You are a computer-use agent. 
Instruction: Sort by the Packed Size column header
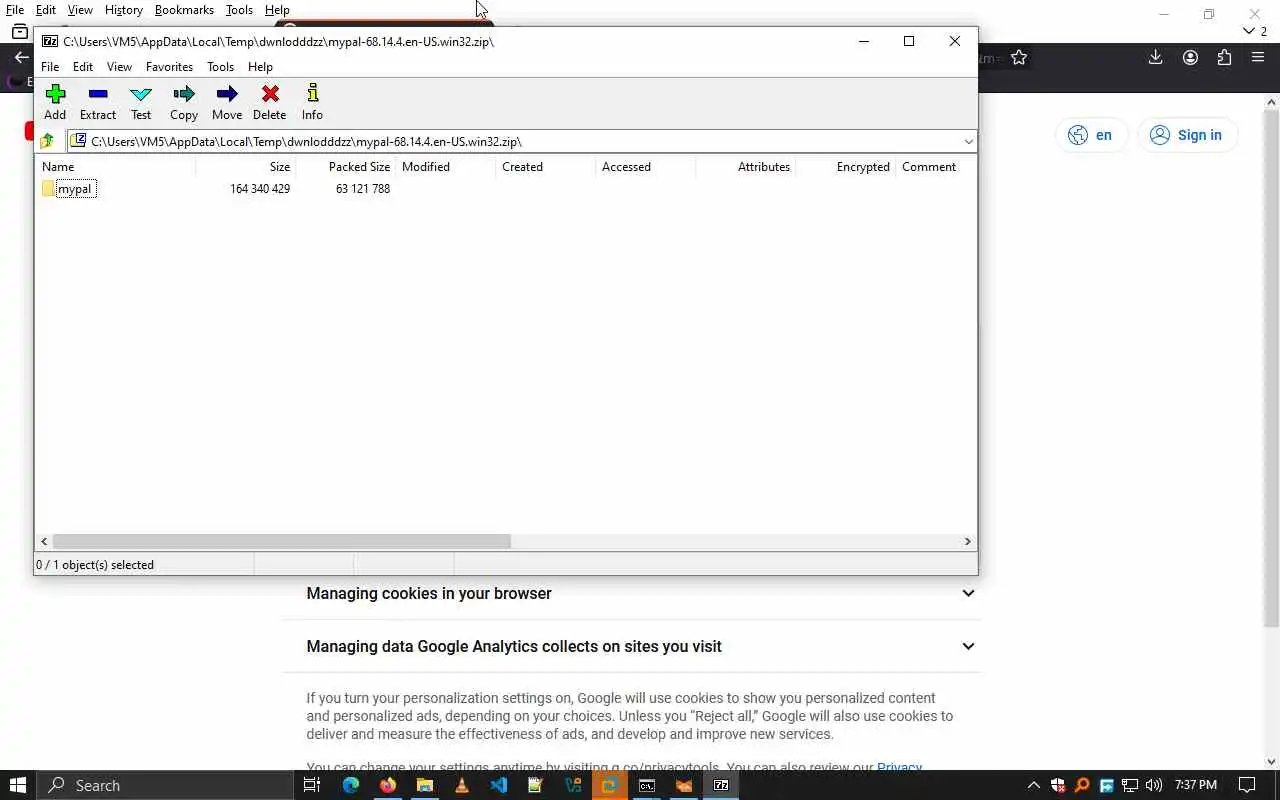click(x=345, y=167)
